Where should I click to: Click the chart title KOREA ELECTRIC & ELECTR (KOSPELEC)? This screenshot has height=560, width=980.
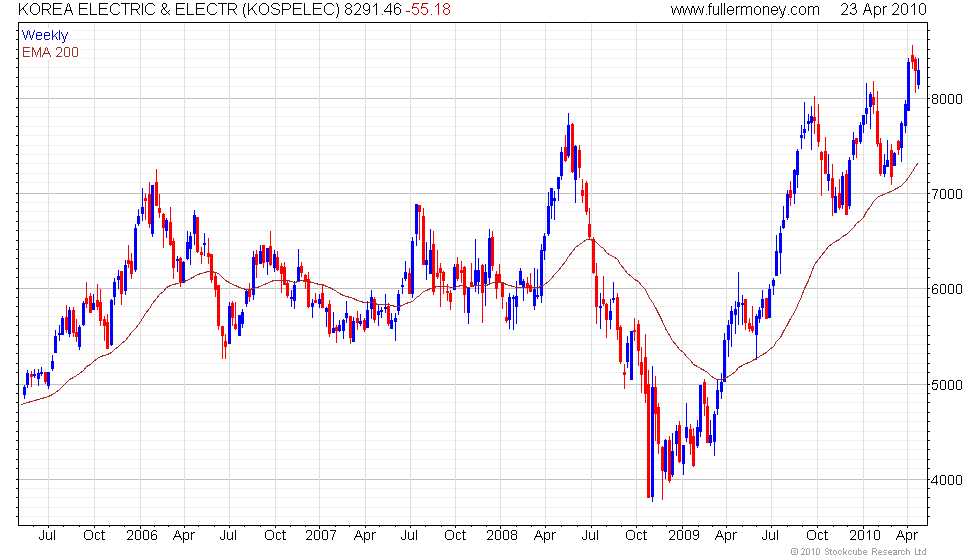(x=179, y=9)
